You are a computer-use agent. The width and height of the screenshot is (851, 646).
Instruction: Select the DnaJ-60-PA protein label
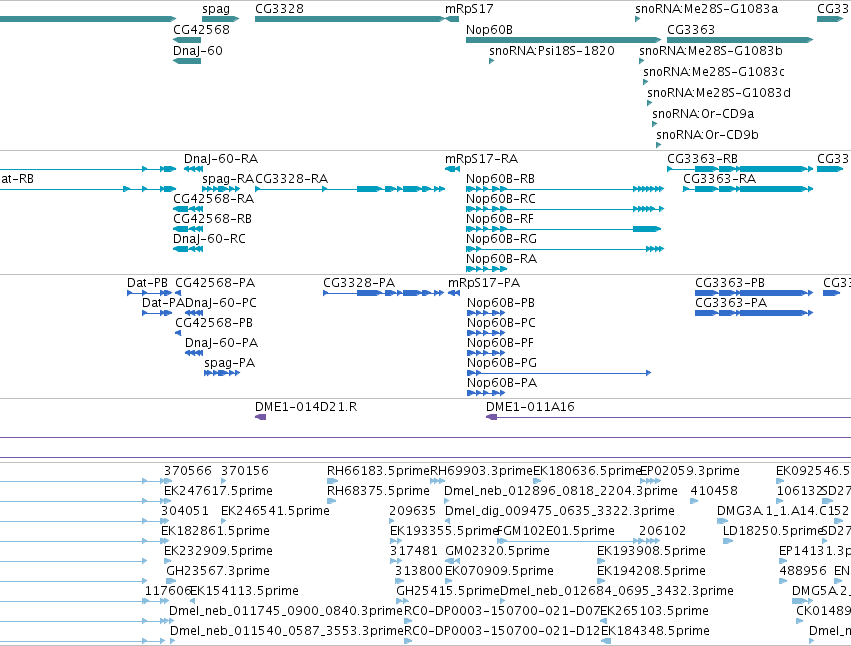pos(221,343)
